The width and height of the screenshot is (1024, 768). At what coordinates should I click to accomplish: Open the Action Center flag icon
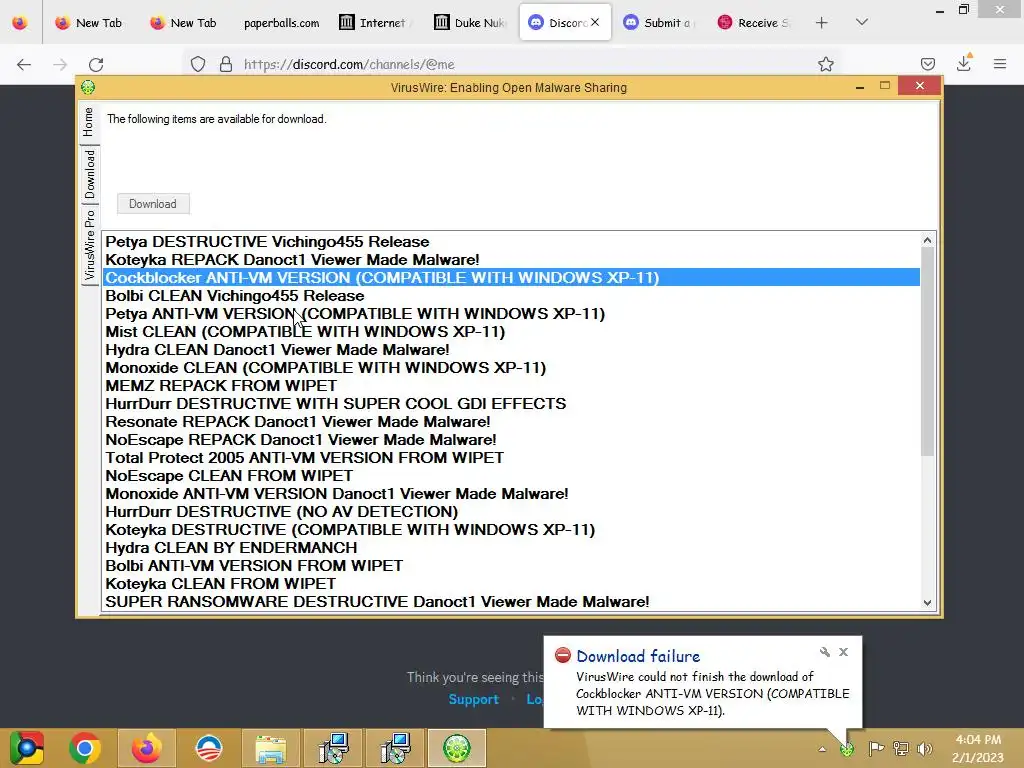(x=876, y=748)
